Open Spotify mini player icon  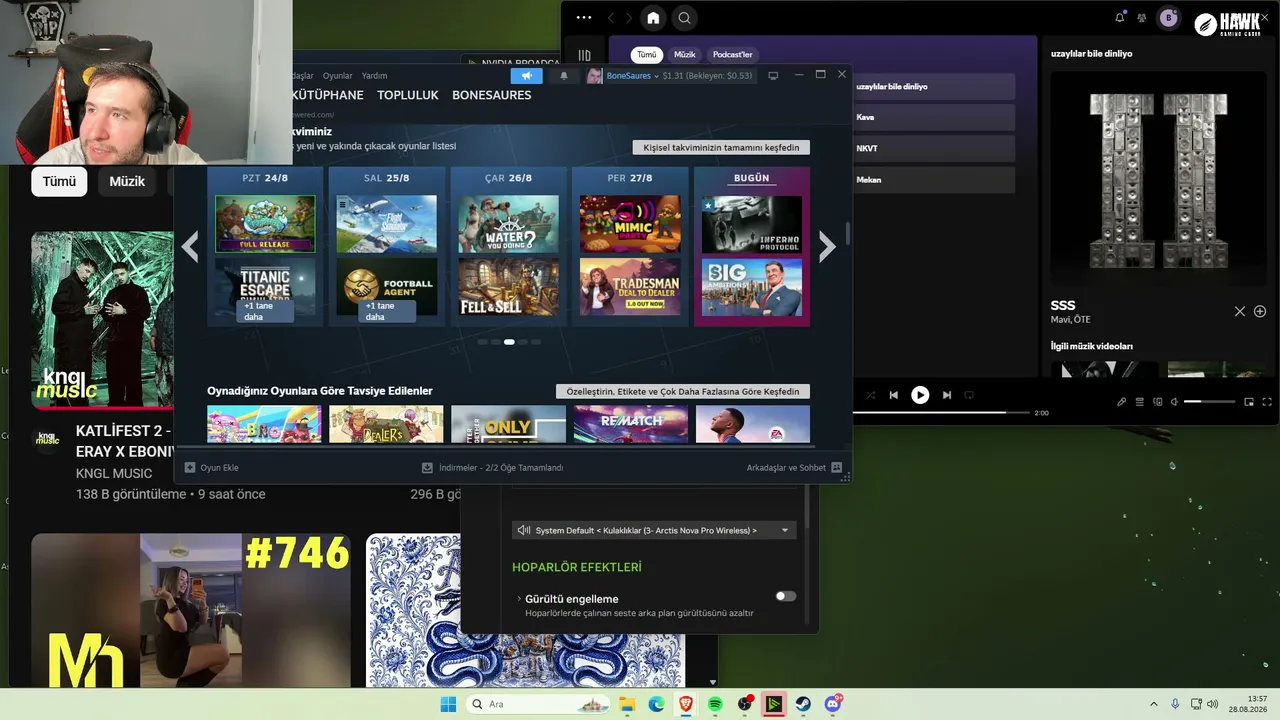(x=1249, y=402)
